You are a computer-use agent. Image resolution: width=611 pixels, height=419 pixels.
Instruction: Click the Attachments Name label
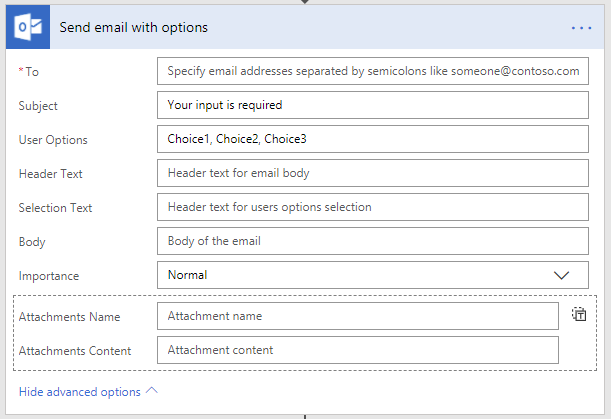pyautogui.click(x=69, y=317)
